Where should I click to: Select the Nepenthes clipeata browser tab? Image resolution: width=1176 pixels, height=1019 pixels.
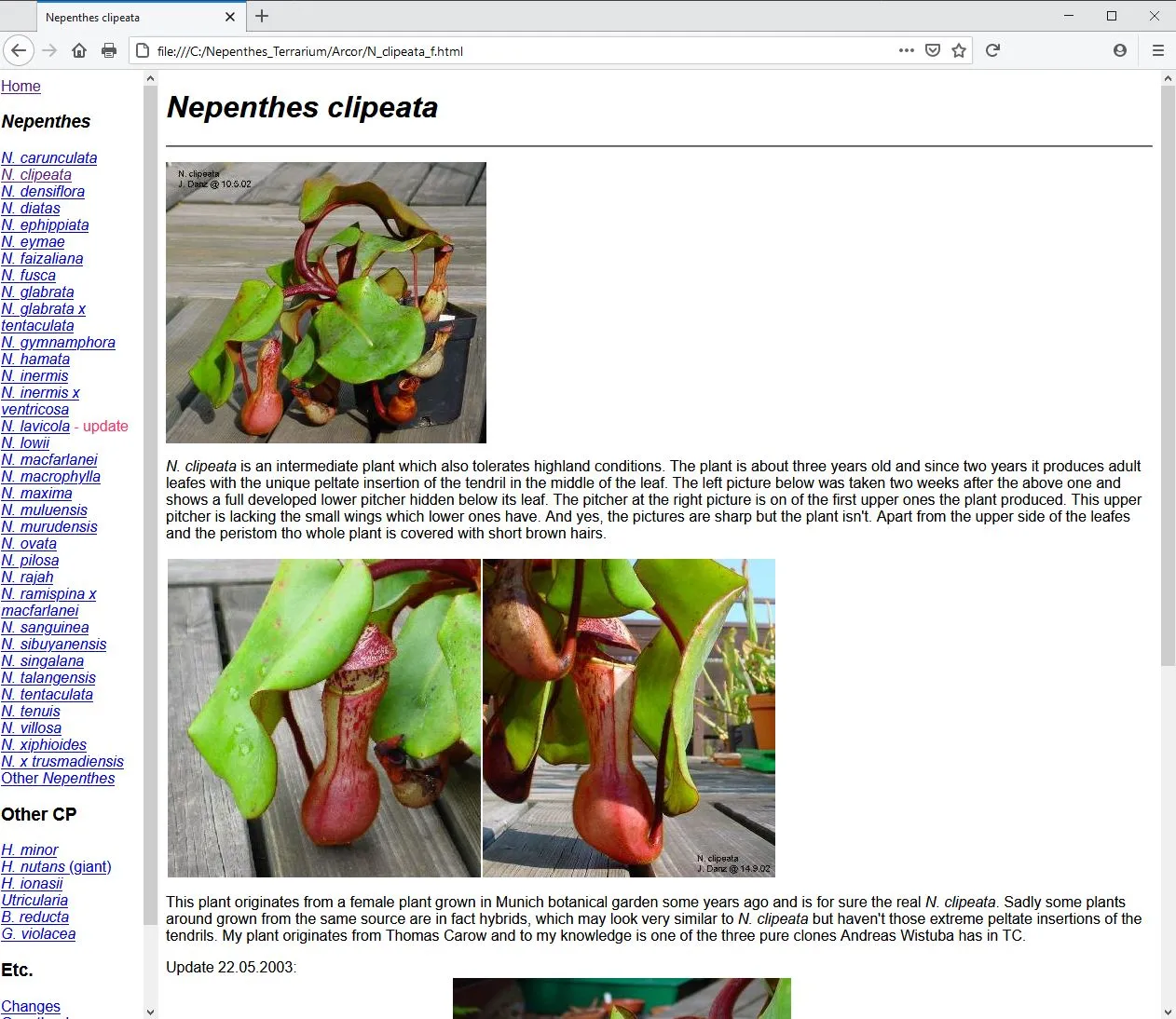click(121, 17)
